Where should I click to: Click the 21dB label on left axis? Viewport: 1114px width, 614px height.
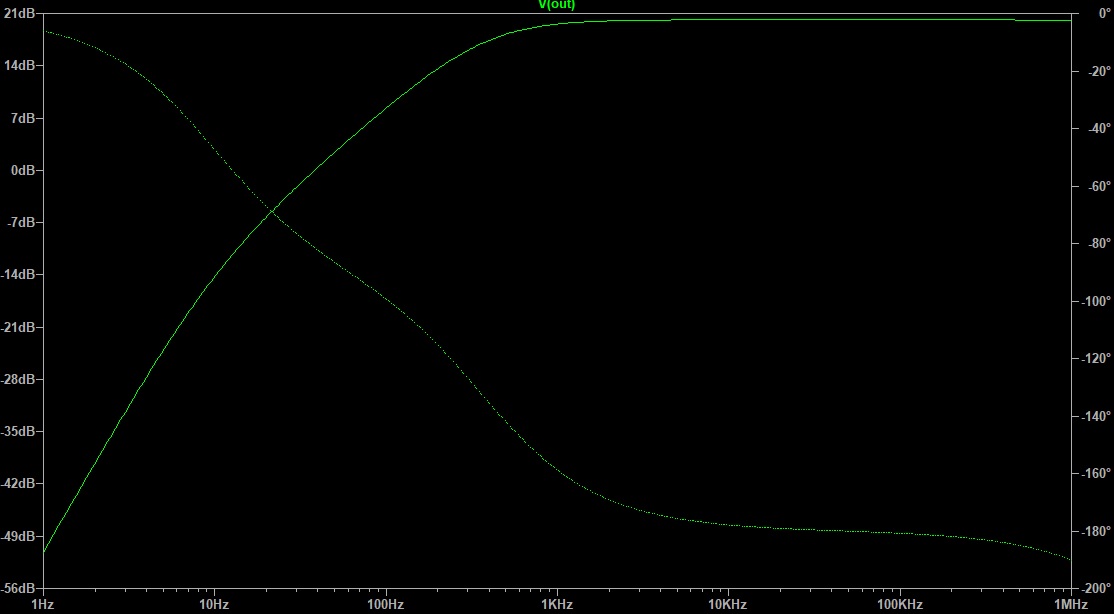coord(22,14)
